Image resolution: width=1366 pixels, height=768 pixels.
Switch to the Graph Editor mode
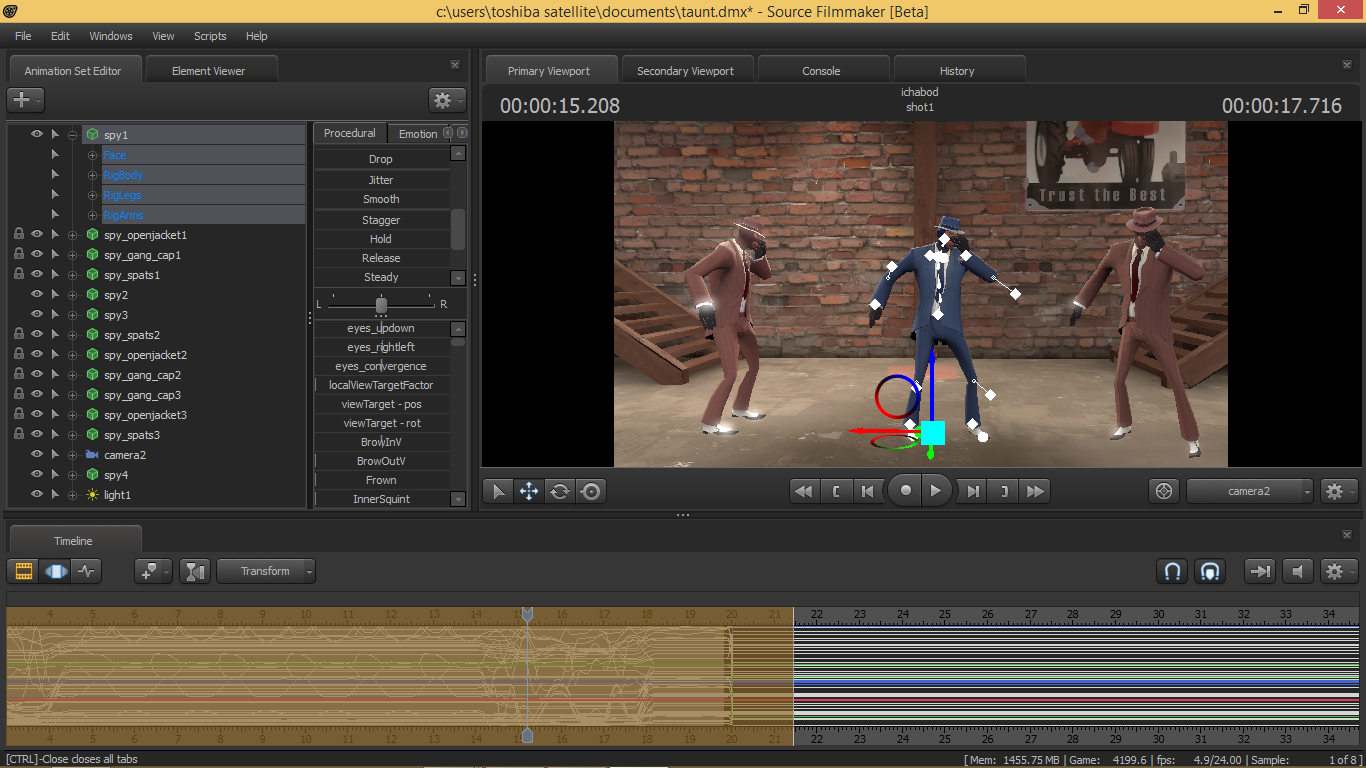pos(87,571)
